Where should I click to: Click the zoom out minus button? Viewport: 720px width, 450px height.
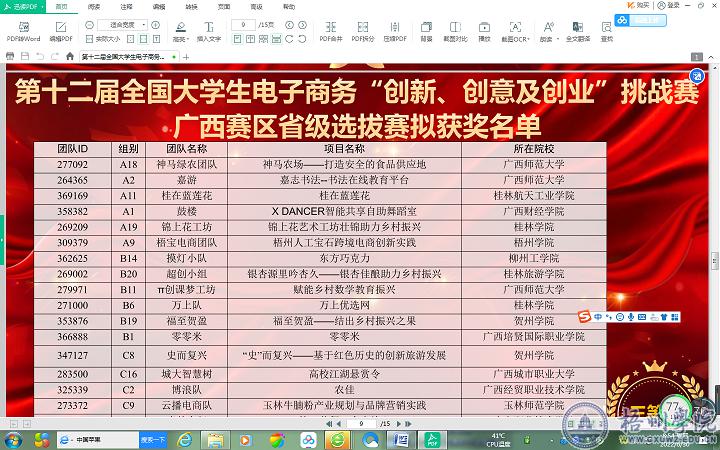[87, 23]
